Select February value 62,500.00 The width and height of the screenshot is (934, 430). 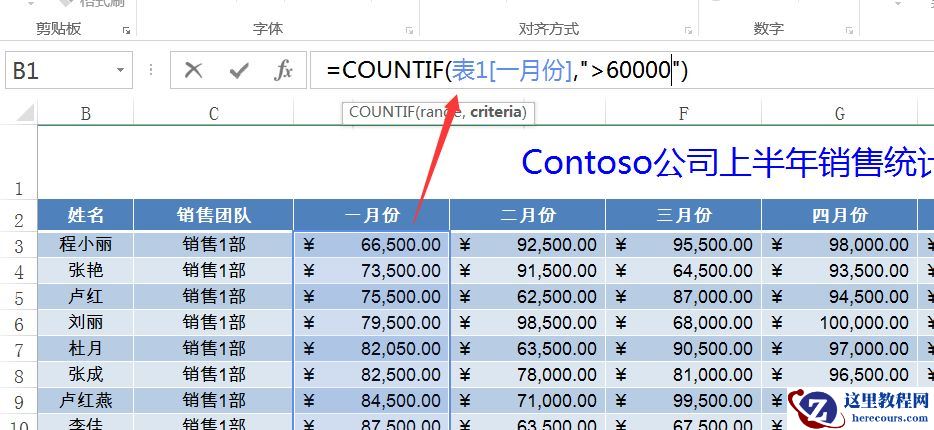pyautogui.click(x=528, y=297)
